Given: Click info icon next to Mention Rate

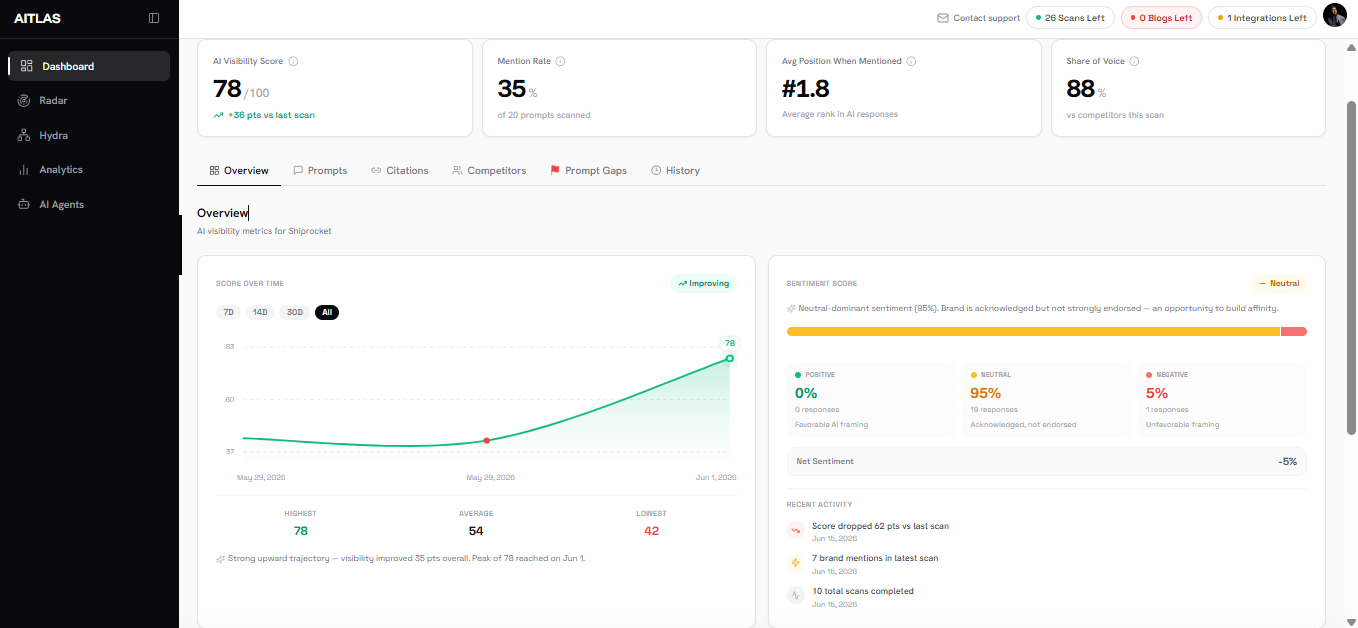Looking at the screenshot, I should [x=560, y=61].
